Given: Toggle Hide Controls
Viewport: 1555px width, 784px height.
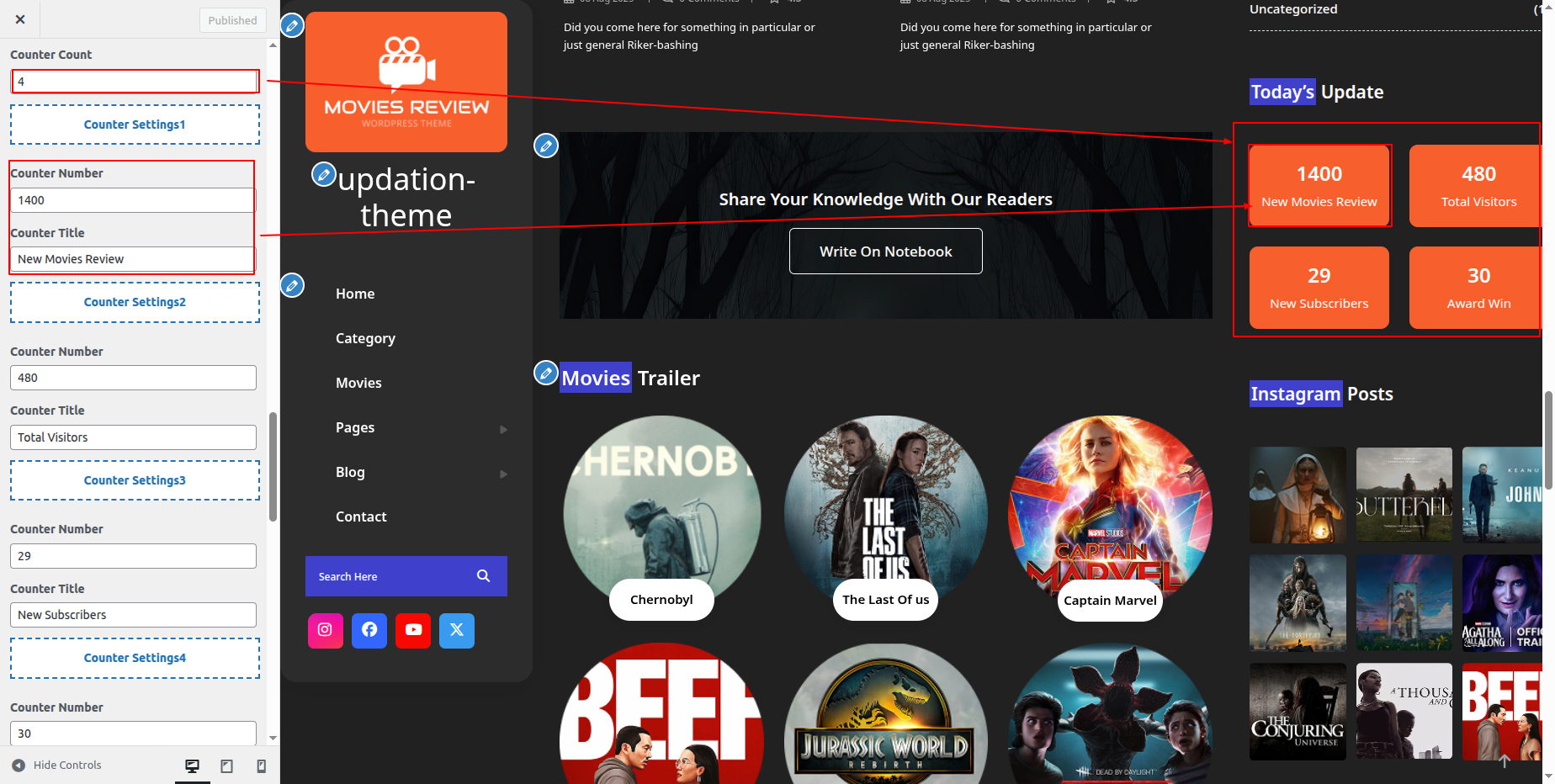Looking at the screenshot, I should pyautogui.click(x=57, y=765).
